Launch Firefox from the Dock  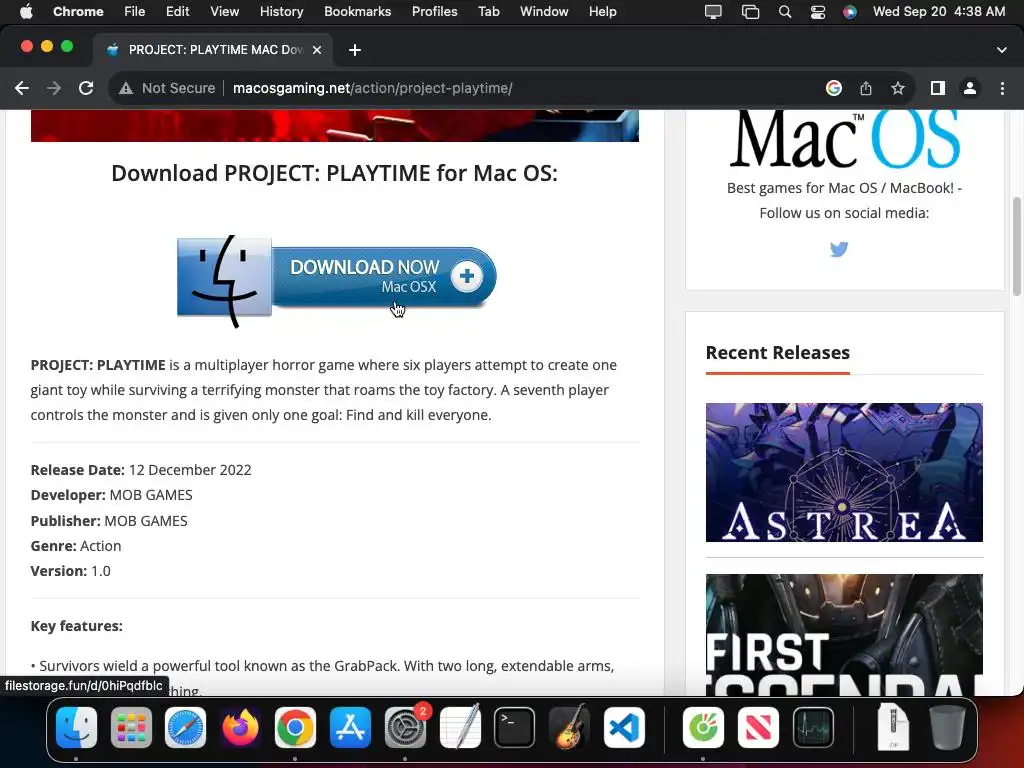click(x=240, y=728)
